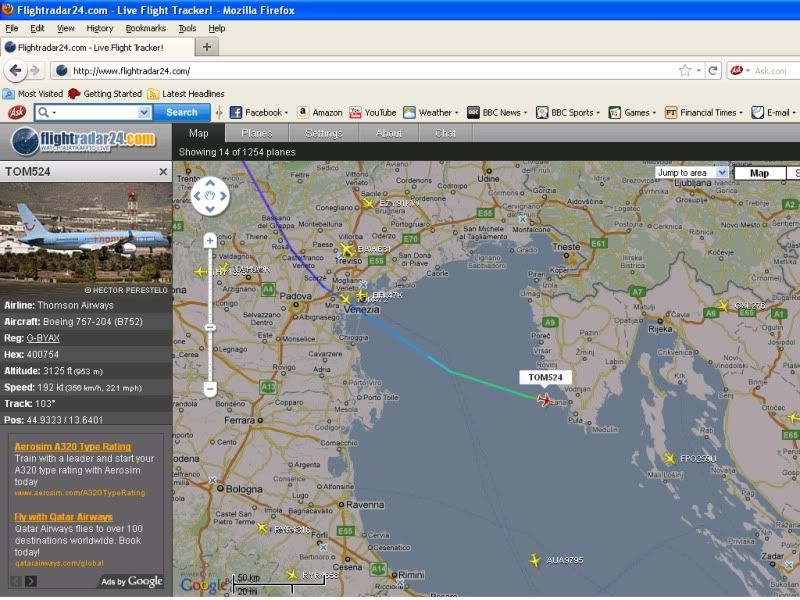
Task: Open the Jump to area dropdown
Action: tap(691, 172)
